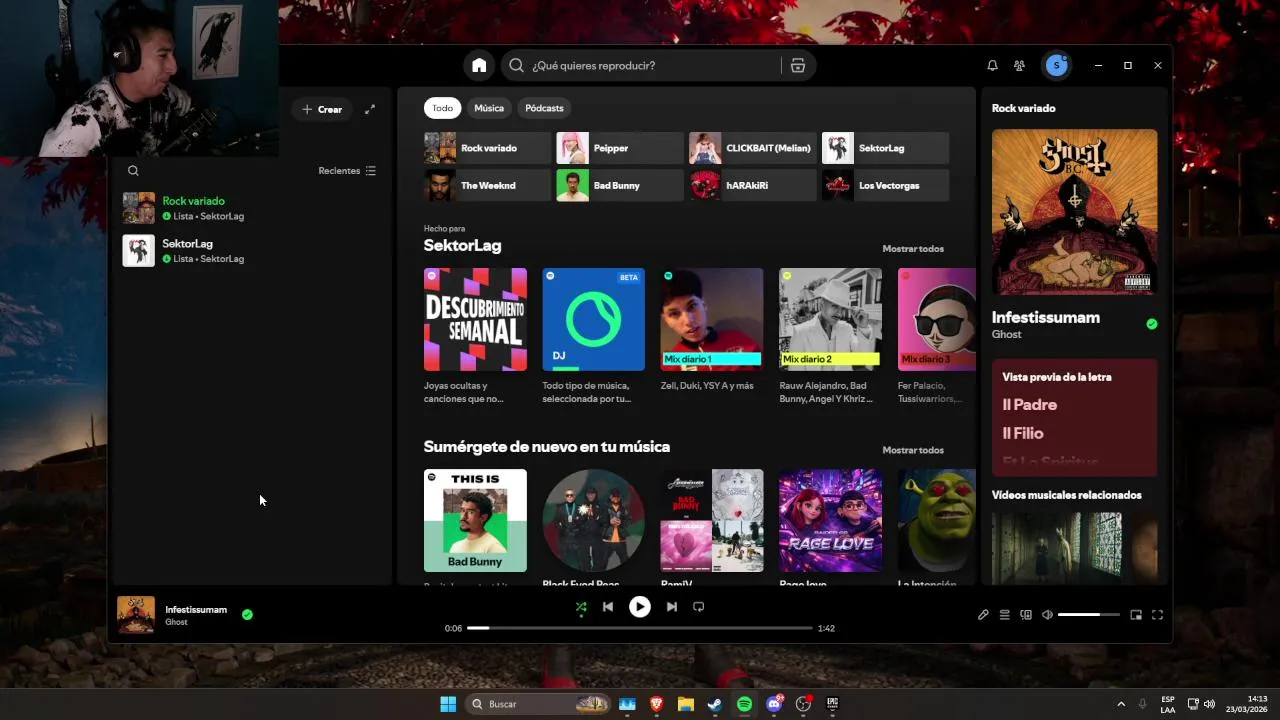The image size is (1280, 720).
Task: Go to Spotify Home via the house icon
Action: pos(479,65)
